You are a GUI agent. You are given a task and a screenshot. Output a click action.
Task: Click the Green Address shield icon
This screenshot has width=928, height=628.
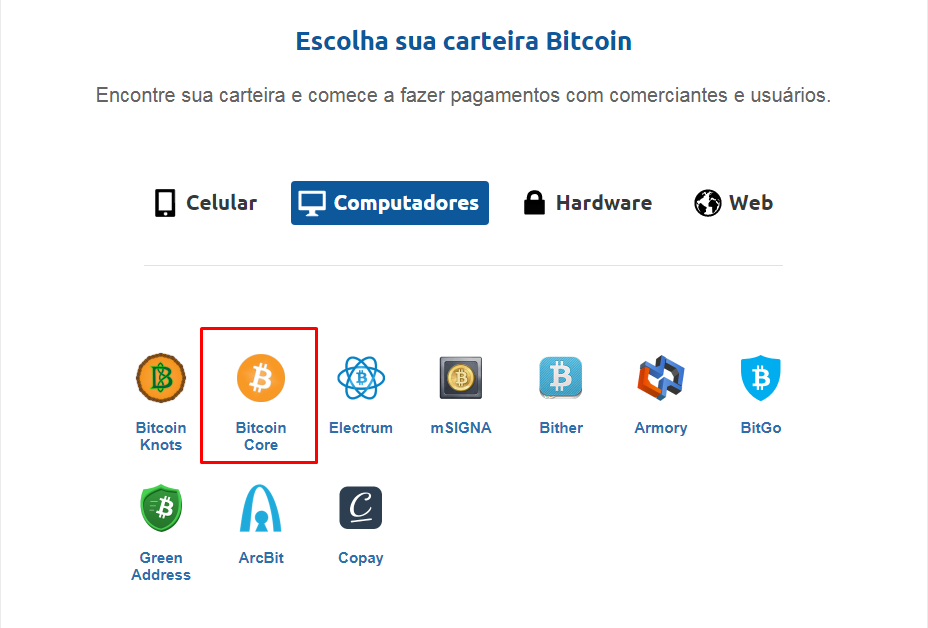pyautogui.click(x=161, y=508)
